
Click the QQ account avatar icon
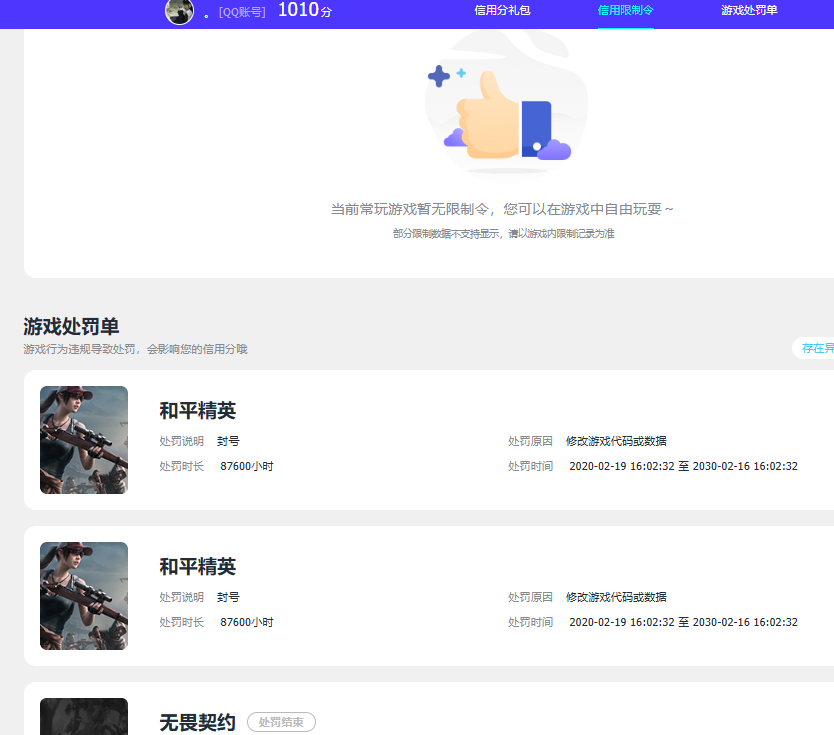(x=178, y=12)
